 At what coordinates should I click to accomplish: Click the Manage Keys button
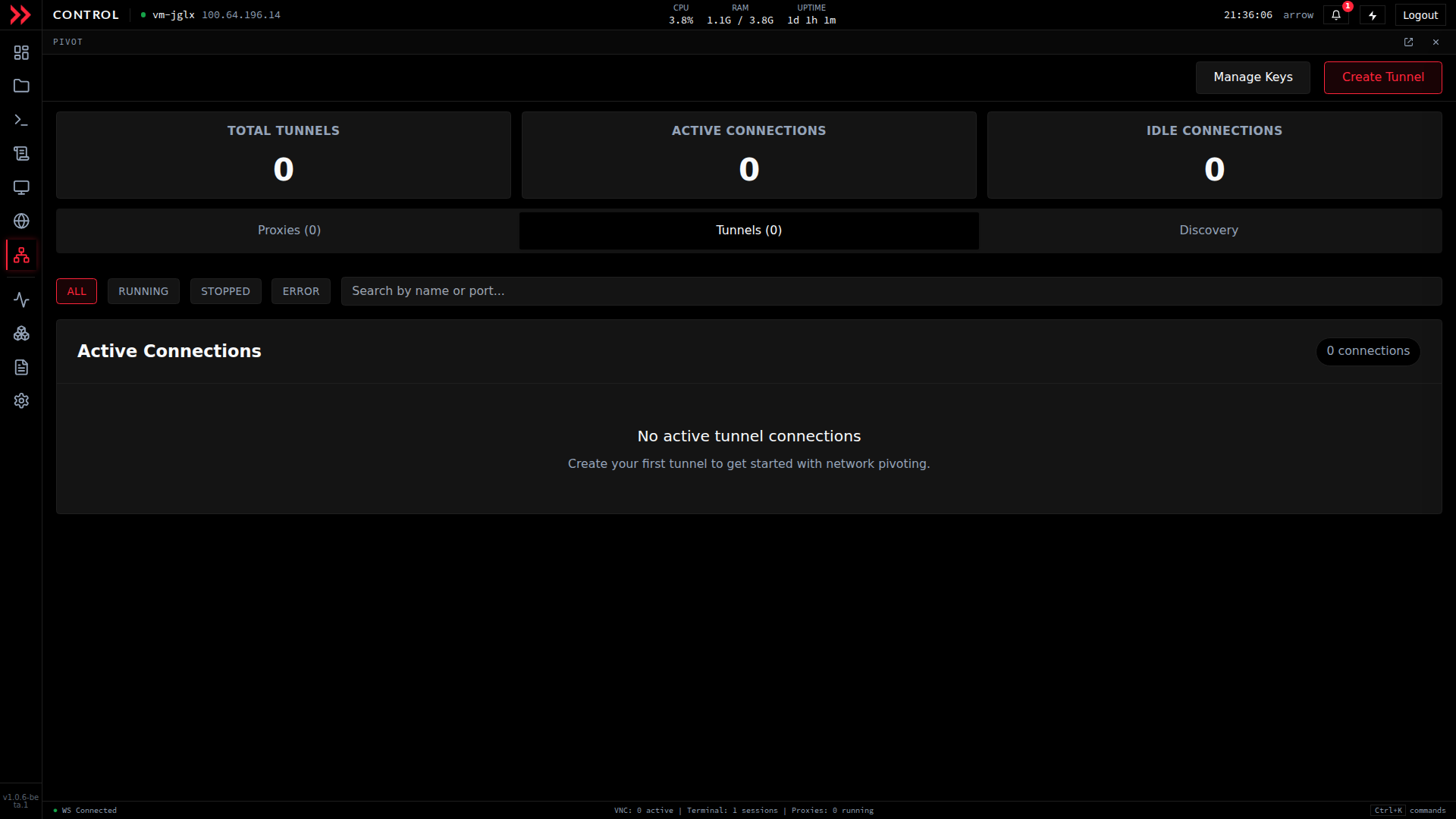(1253, 77)
